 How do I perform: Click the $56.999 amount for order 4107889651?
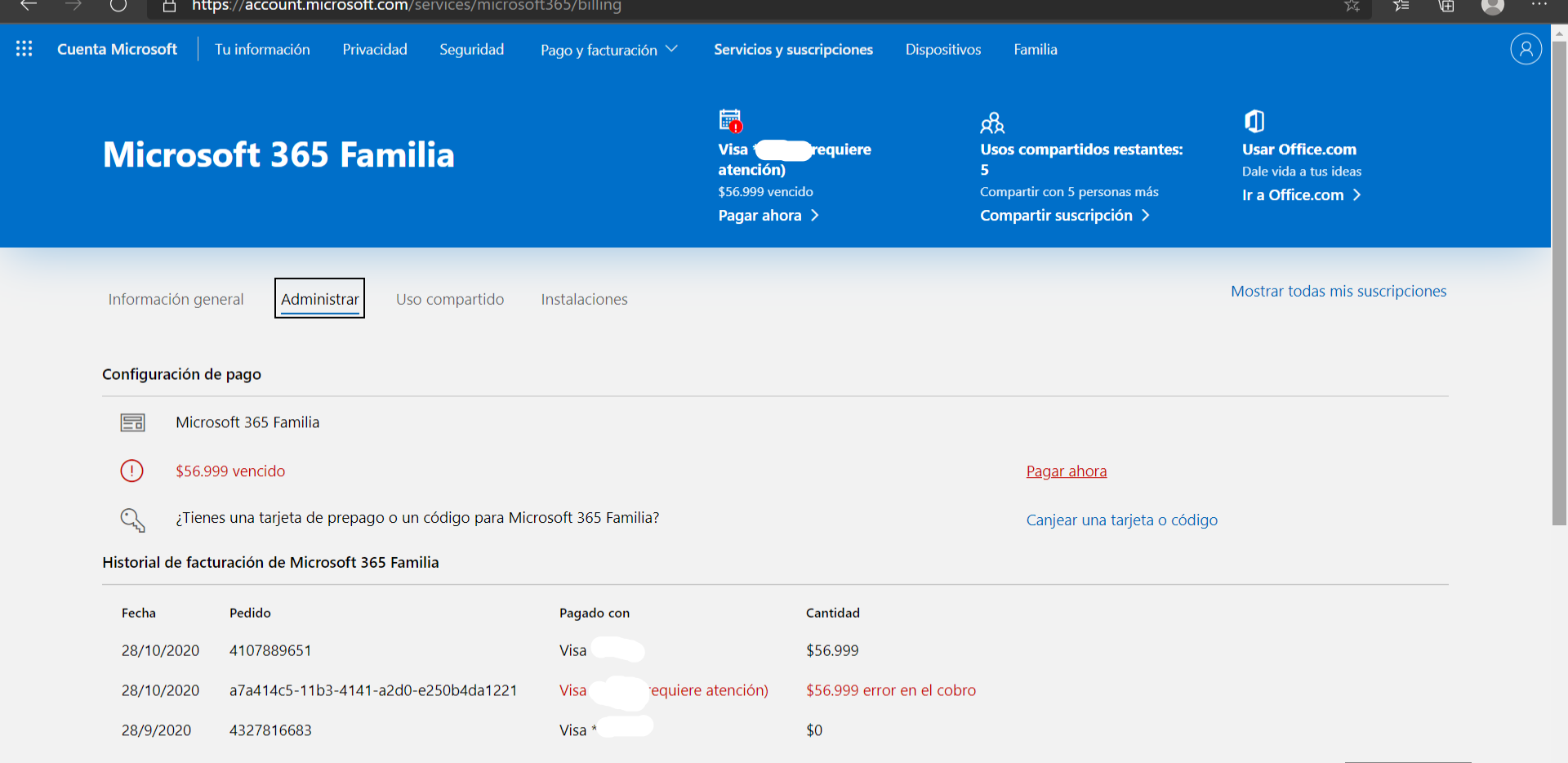(x=832, y=650)
